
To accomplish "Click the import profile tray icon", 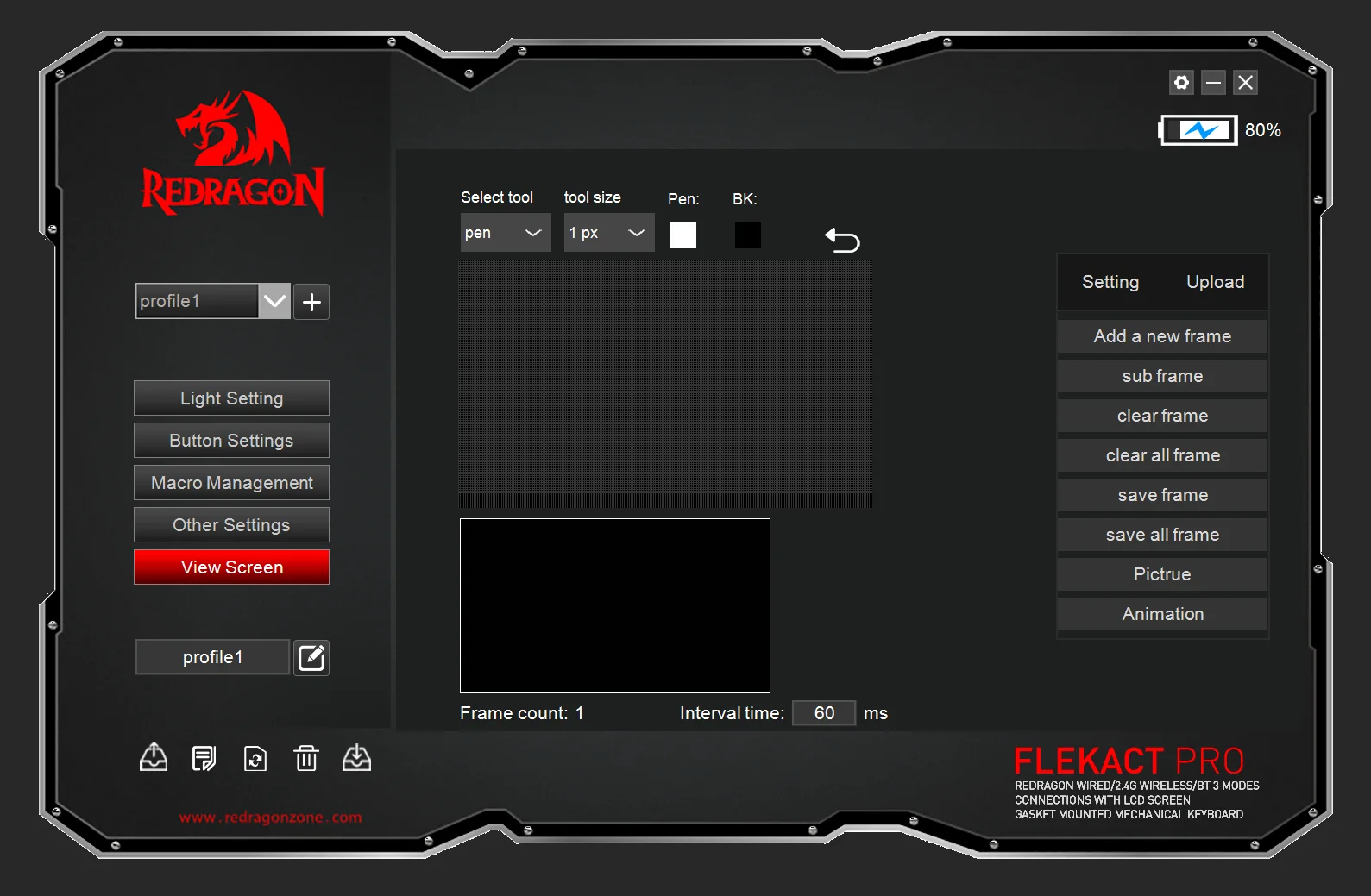I will pos(356,758).
